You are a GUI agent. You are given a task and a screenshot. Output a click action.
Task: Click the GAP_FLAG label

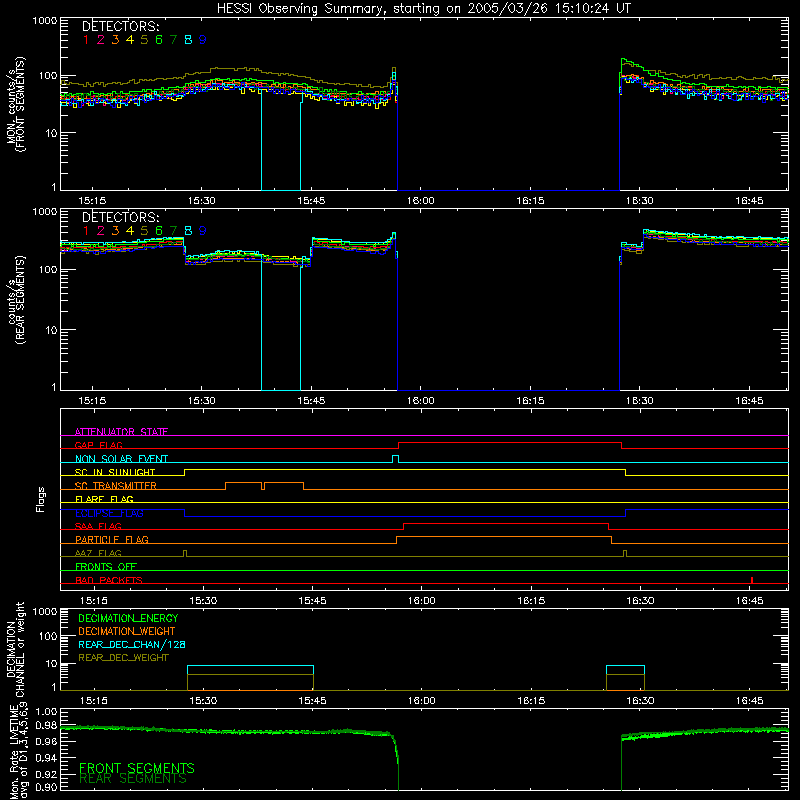pyautogui.click(x=98, y=445)
